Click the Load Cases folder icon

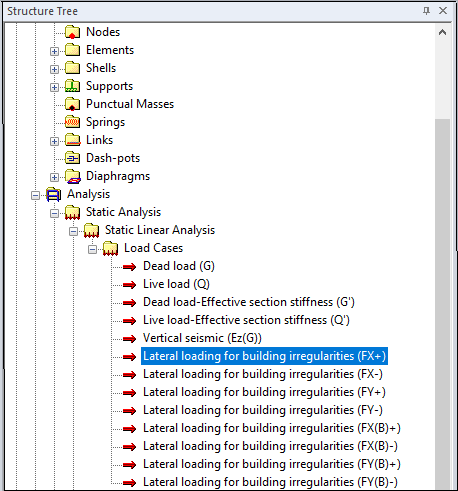coord(110,249)
